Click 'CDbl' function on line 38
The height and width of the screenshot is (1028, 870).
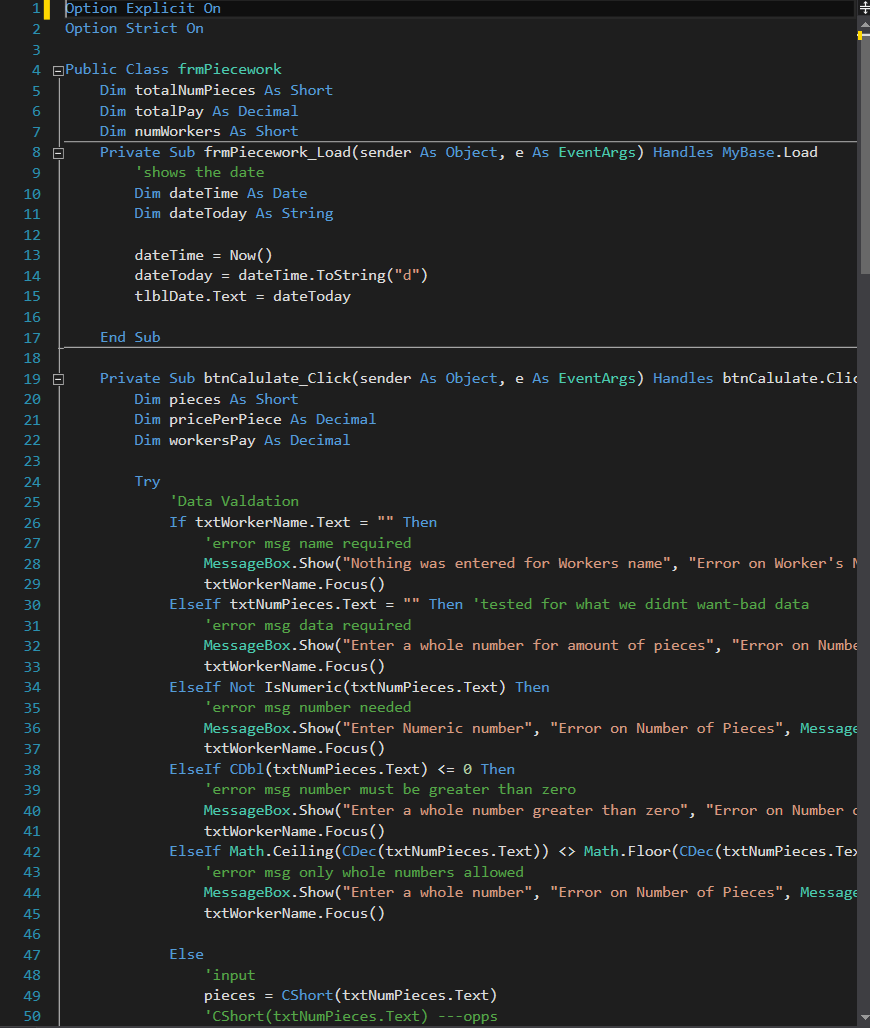coord(247,770)
